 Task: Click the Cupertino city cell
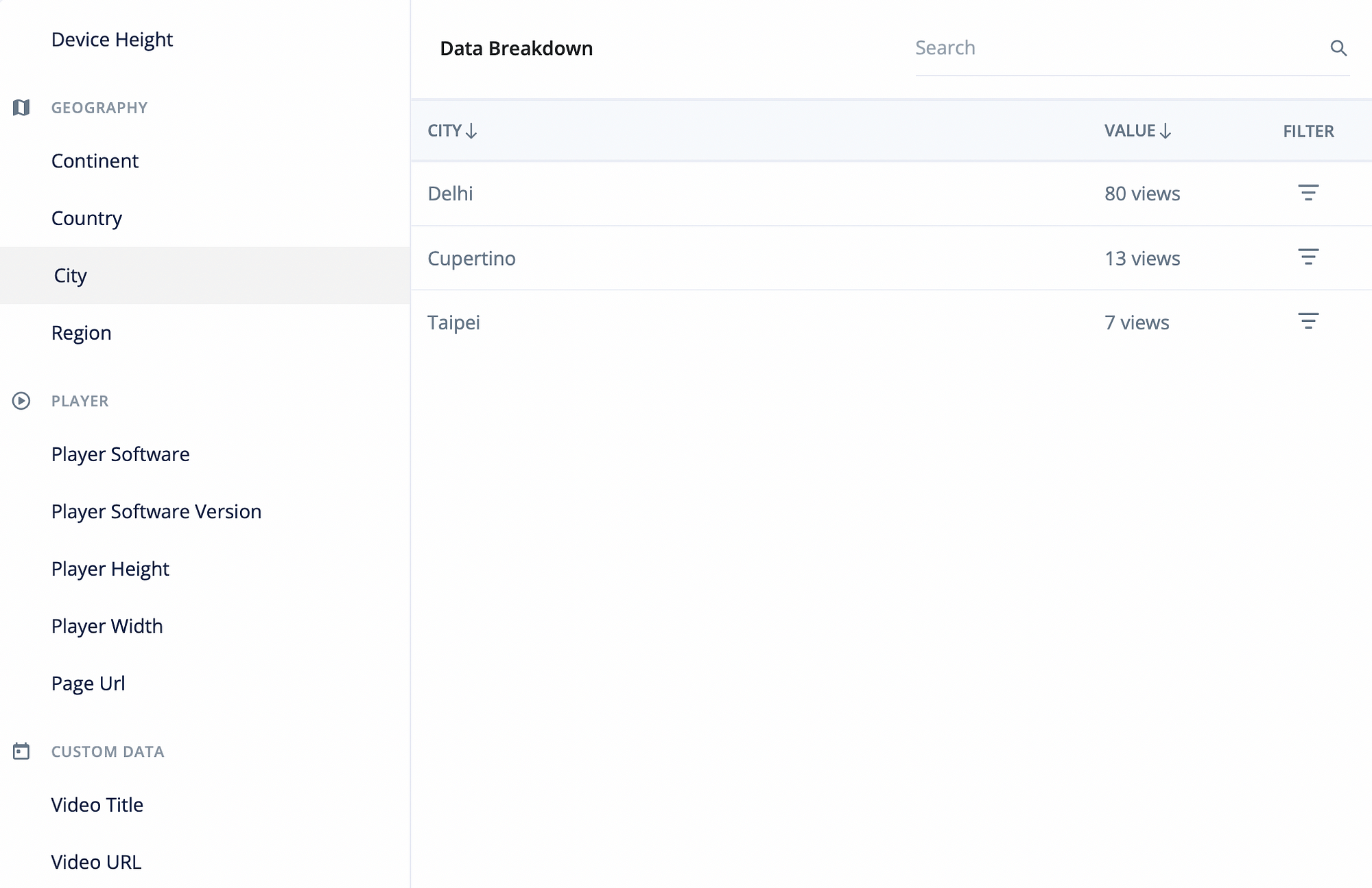(x=471, y=259)
